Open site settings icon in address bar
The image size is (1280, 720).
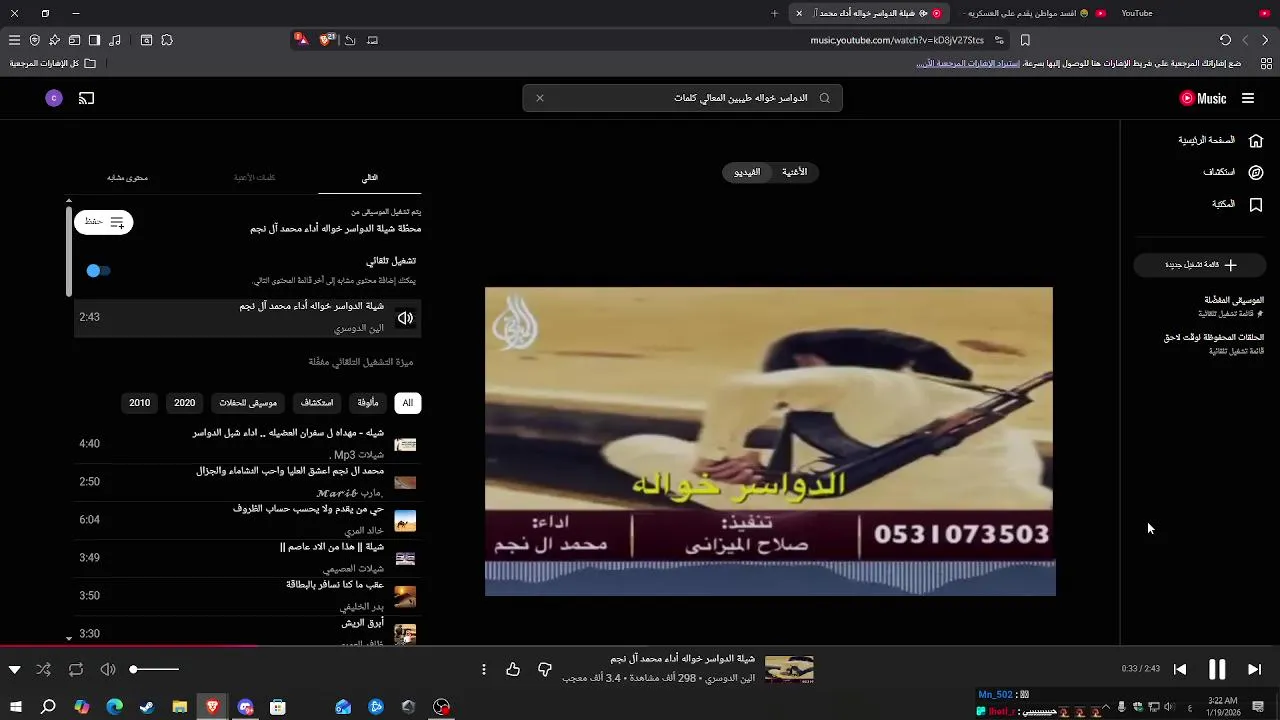click(x=998, y=40)
